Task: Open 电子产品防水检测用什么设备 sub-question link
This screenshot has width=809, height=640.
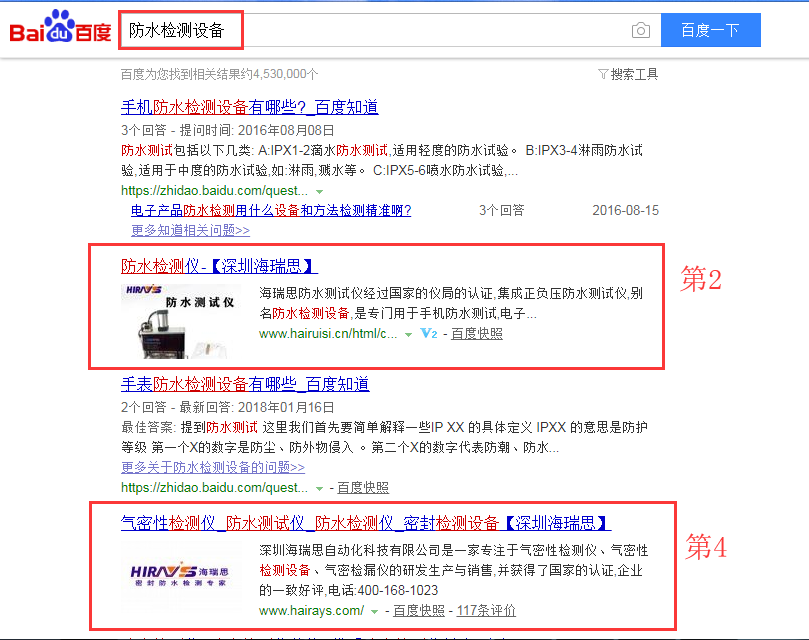Action: click(x=271, y=211)
